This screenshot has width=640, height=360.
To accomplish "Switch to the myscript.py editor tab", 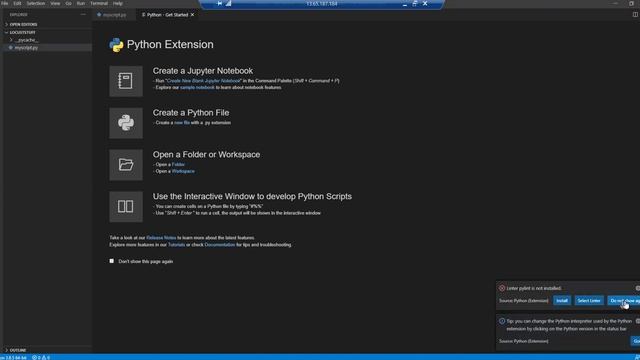I will [x=114, y=15].
